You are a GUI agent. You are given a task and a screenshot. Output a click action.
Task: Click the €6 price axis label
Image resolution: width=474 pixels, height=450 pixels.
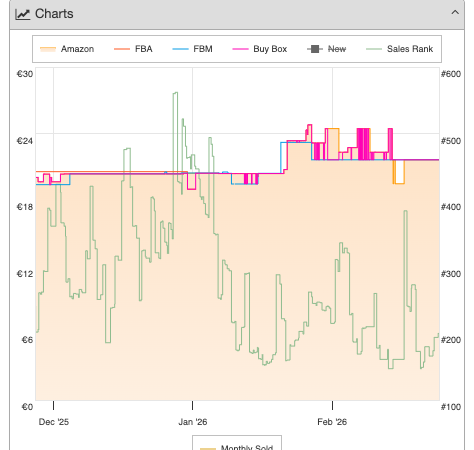(x=27, y=340)
